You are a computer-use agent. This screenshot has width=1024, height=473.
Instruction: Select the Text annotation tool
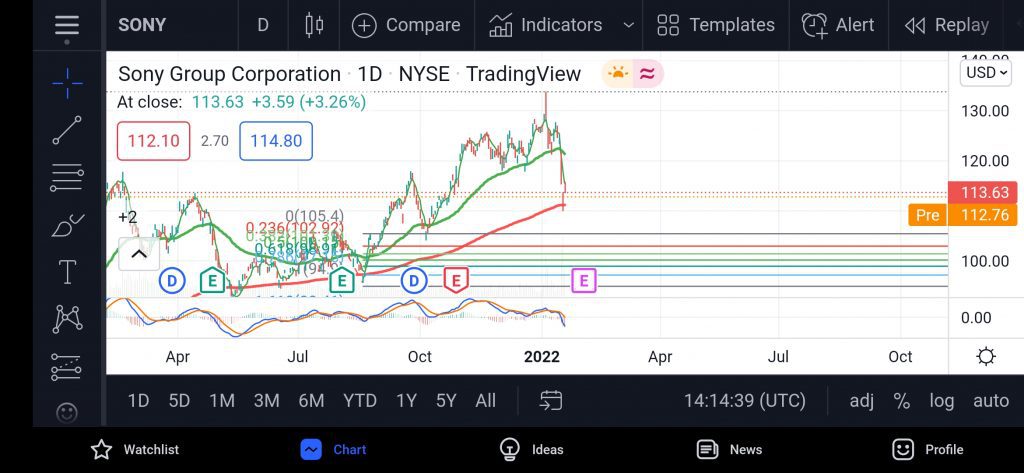pyautogui.click(x=67, y=272)
